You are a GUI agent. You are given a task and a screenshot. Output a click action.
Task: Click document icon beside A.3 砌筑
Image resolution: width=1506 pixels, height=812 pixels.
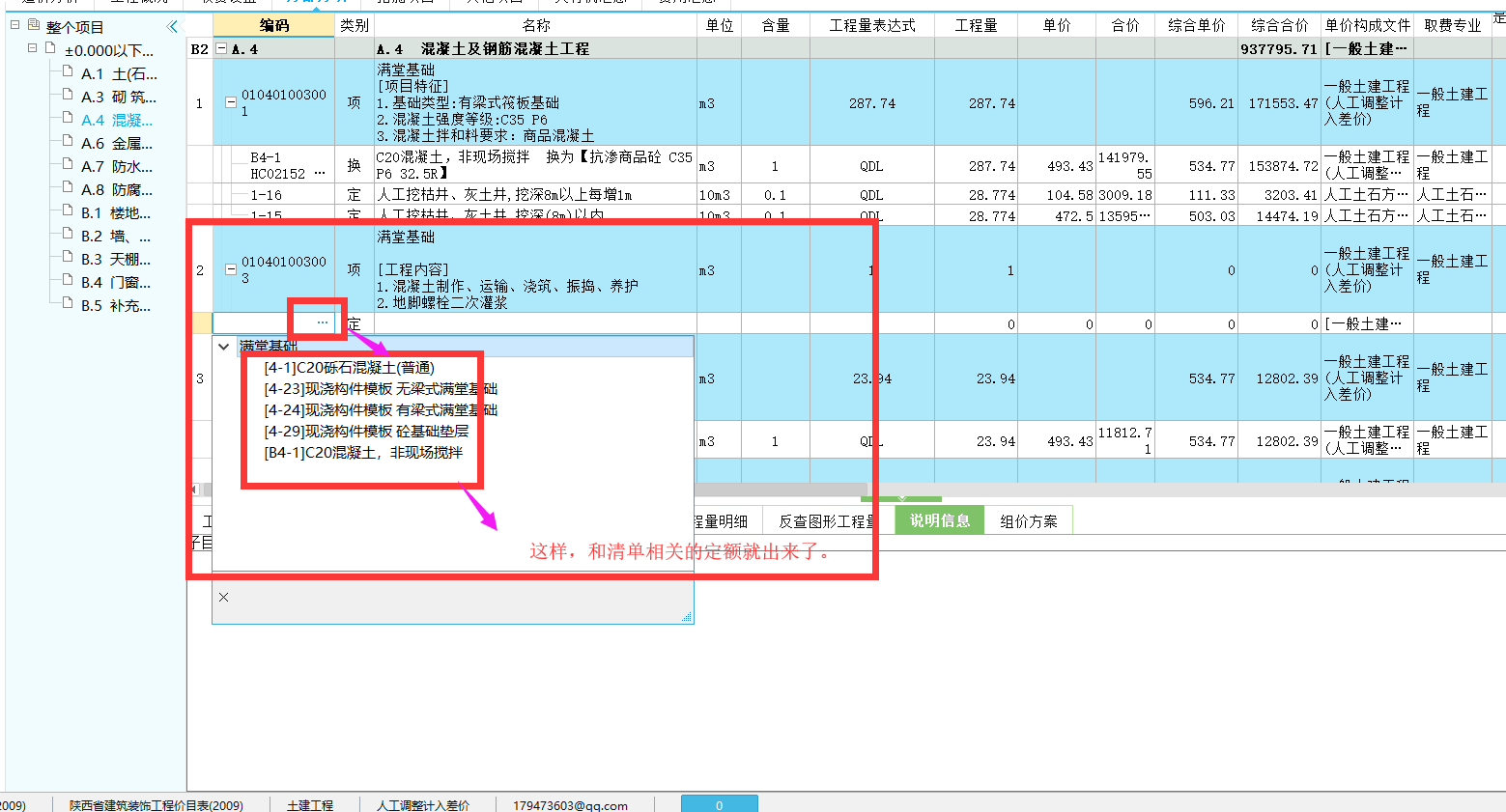click(x=68, y=96)
